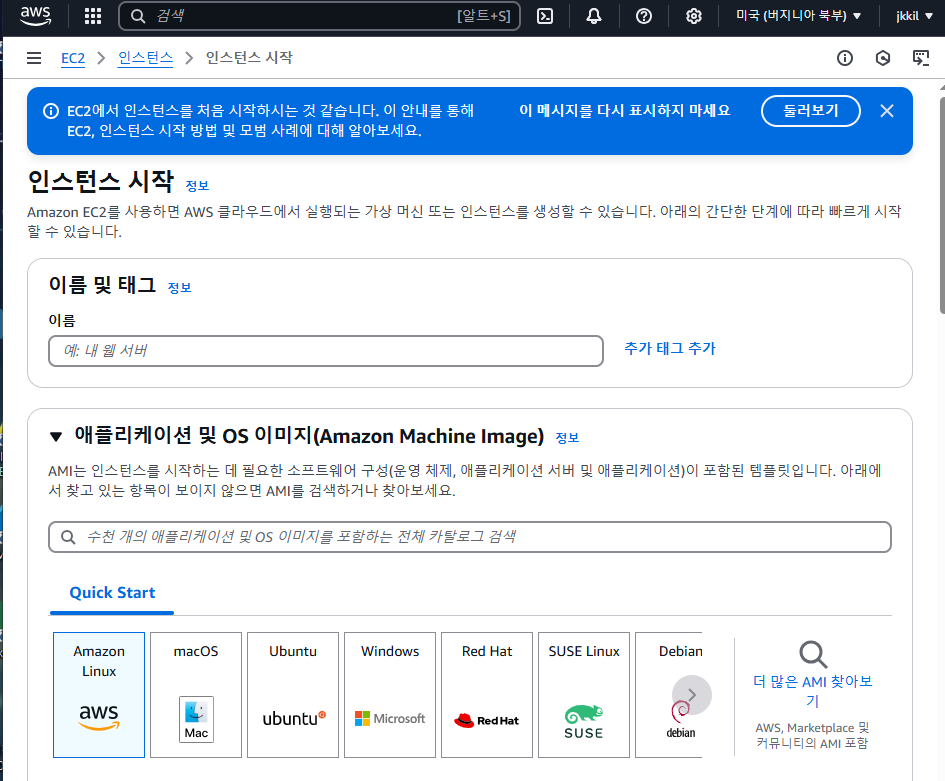Open the help question mark icon
This screenshot has width=945, height=781.
click(644, 16)
